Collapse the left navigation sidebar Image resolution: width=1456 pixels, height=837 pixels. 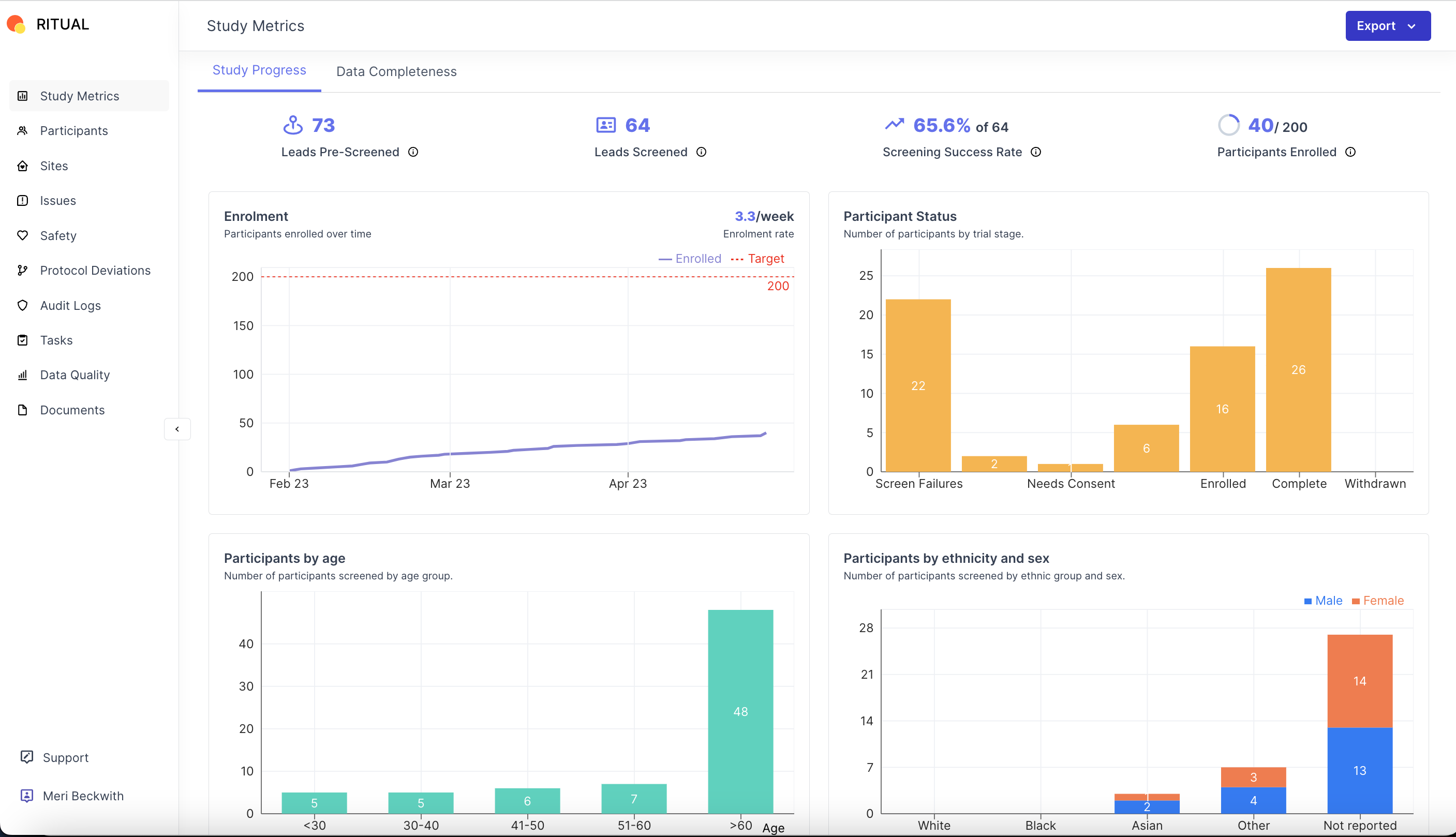(x=177, y=429)
